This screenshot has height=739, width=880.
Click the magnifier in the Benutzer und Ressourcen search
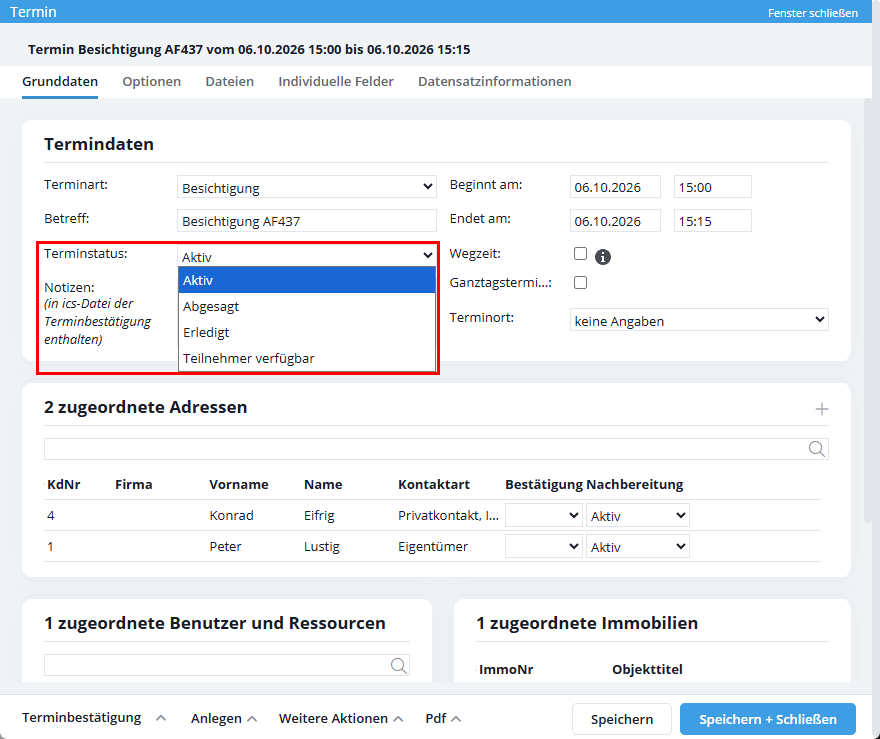pos(398,665)
